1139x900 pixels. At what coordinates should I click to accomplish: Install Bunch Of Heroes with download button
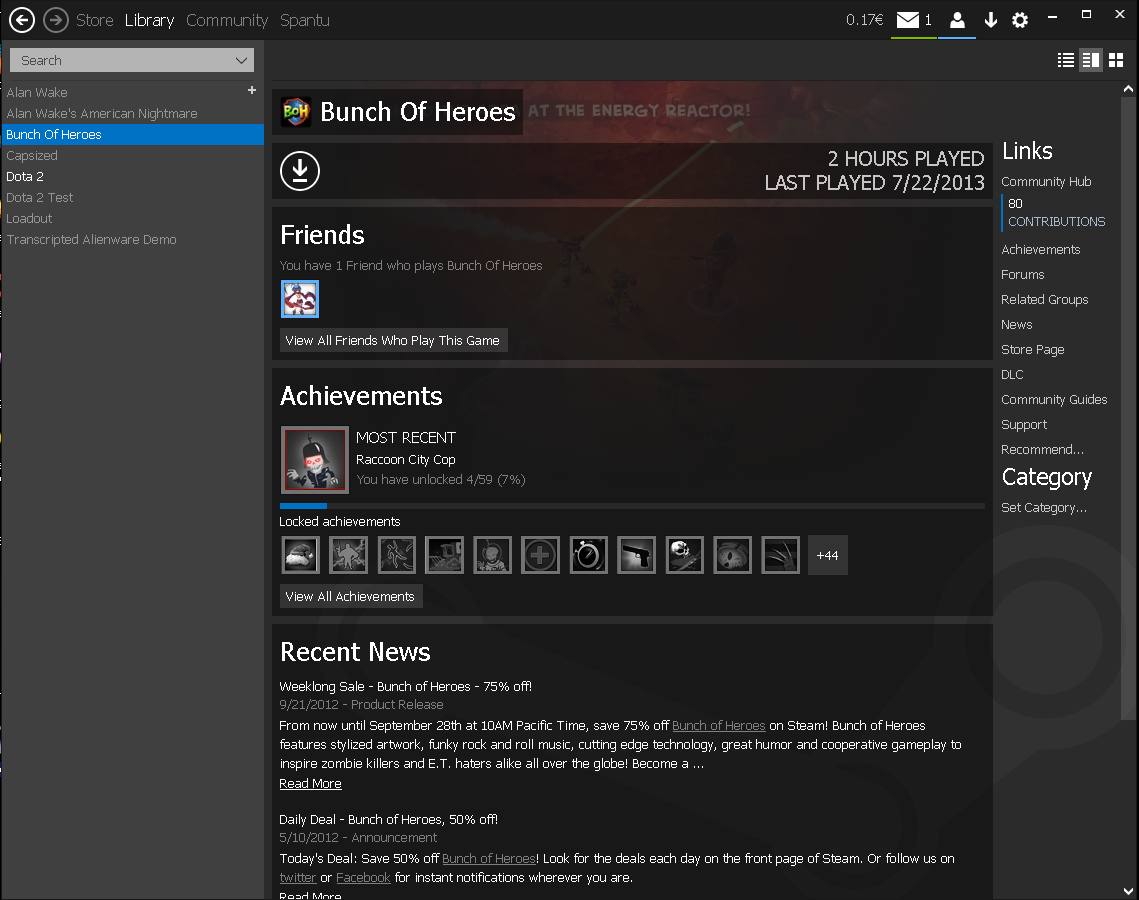click(300, 171)
